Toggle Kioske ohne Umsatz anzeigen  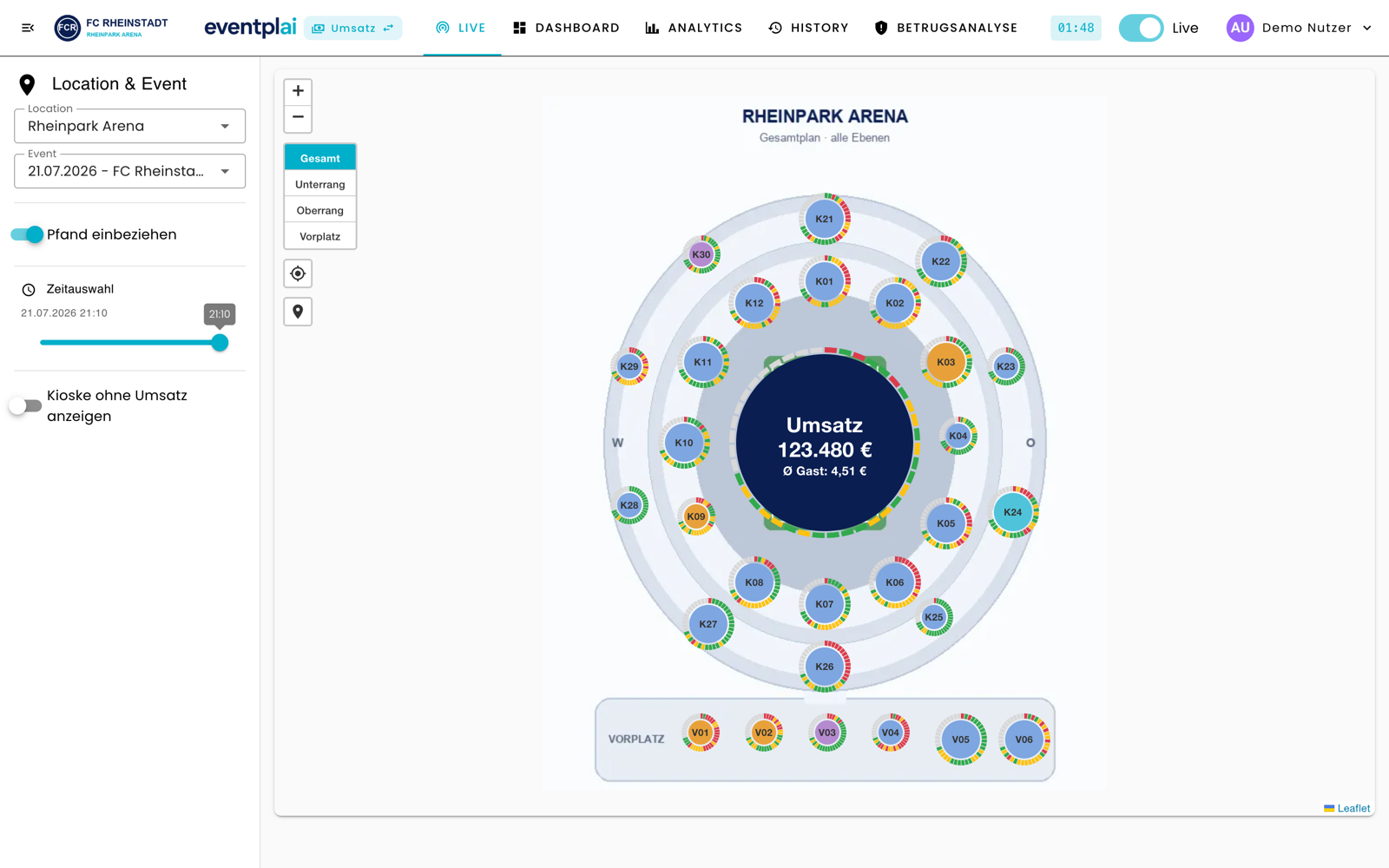click(25, 405)
